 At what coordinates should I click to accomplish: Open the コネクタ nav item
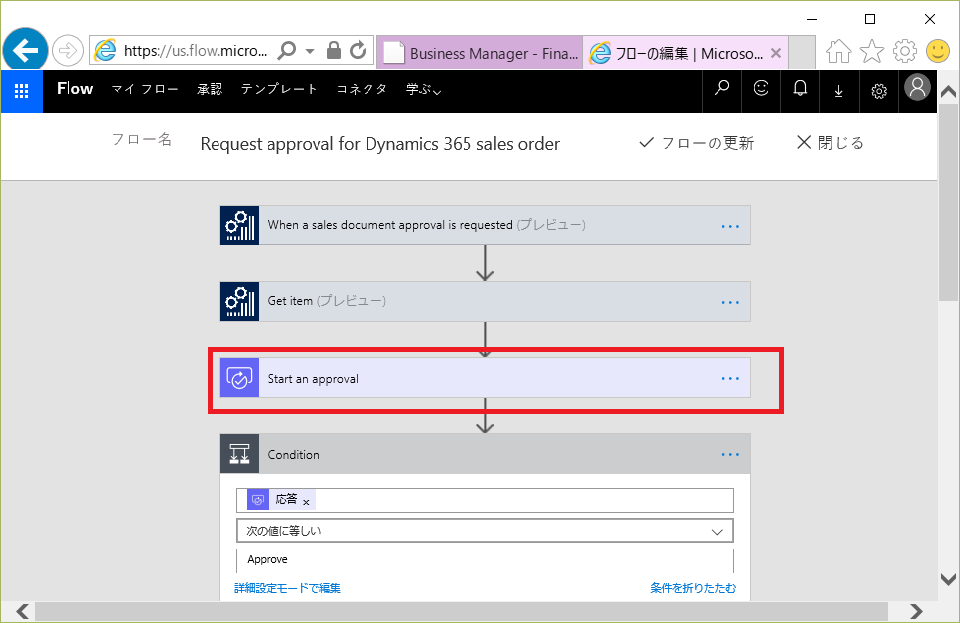362,89
